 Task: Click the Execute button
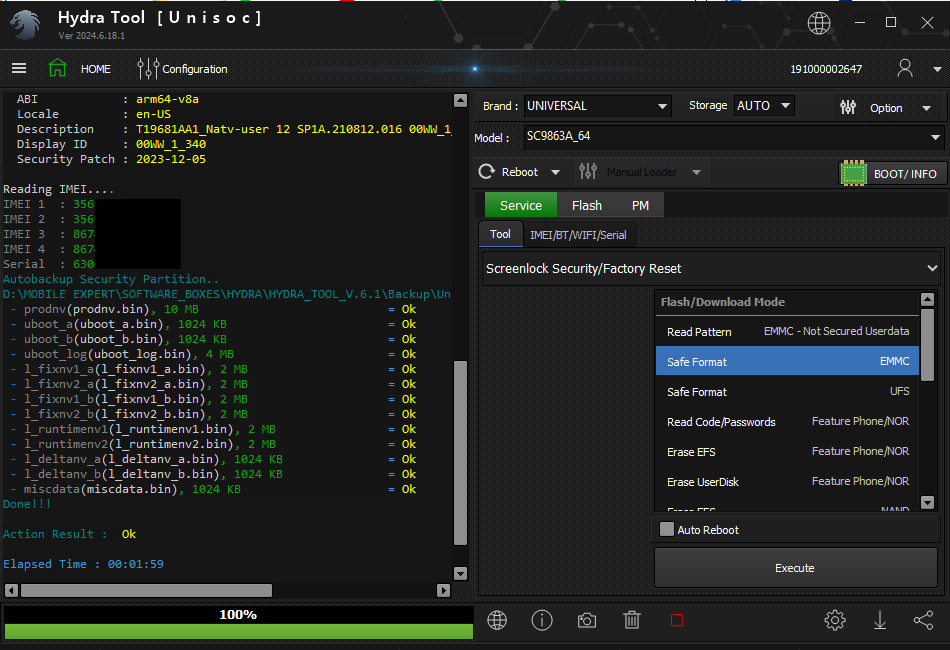pos(795,568)
